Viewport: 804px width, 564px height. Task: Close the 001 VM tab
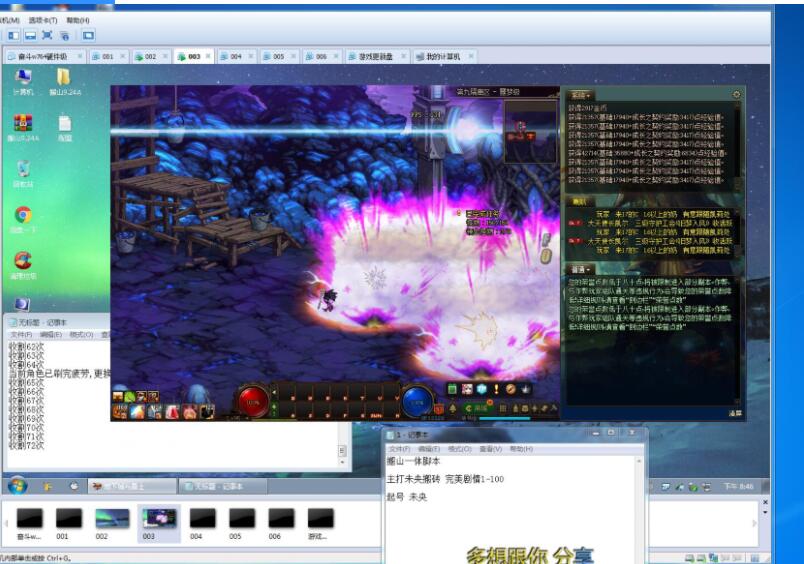point(123,56)
